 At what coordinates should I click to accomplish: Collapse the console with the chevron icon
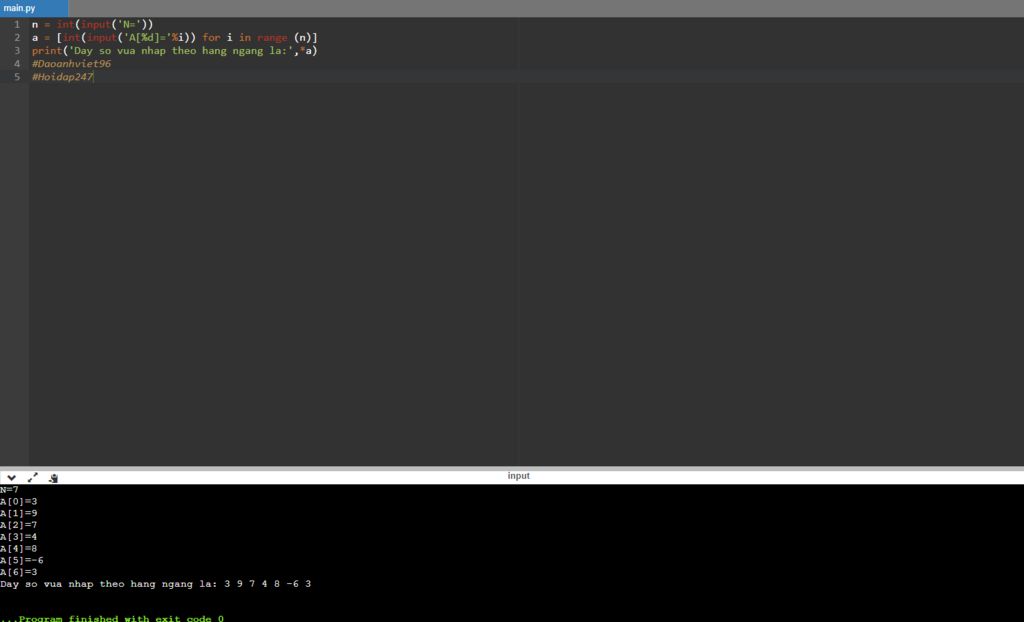click(x=11, y=478)
